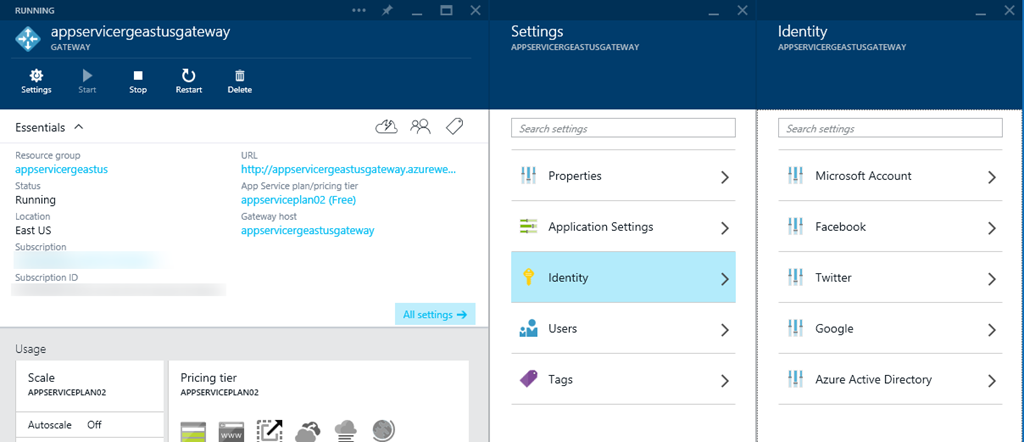Click the tag icon in Essentials bar
Screen dimensions: 1024x442
pos(454,126)
